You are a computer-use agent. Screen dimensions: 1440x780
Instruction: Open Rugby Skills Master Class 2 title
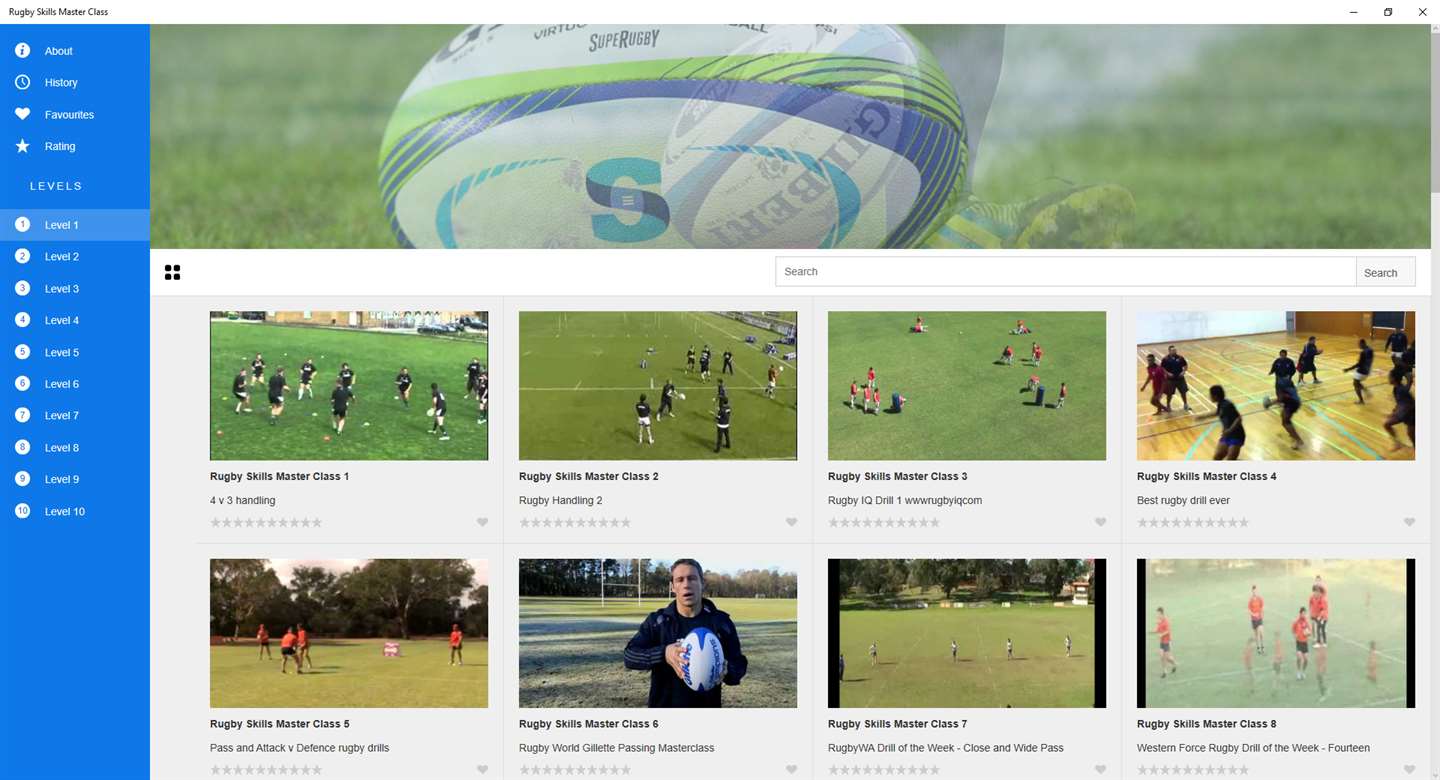(x=588, y=477)
